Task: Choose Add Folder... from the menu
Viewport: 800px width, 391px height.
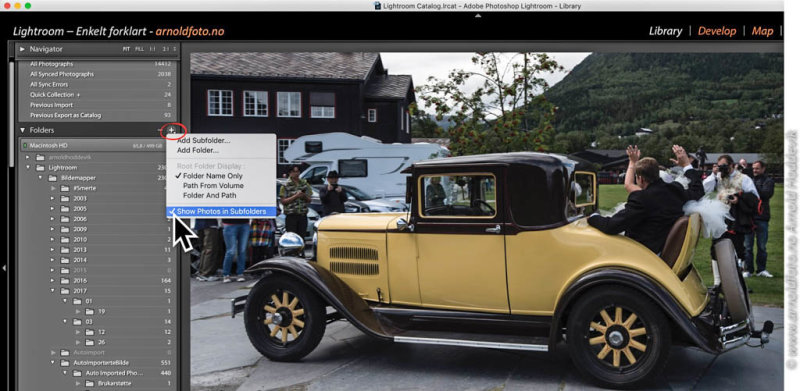Action: click(x=198, y=151)
